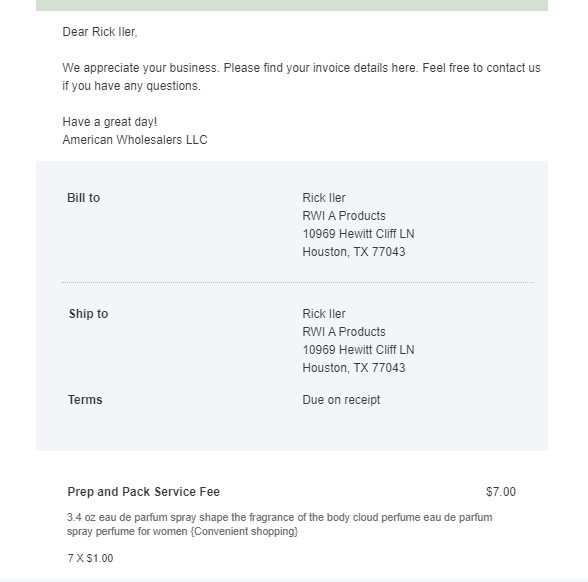588x582 pixels.
Task: Click the 'Bill to' label
Action: click(x=83, y=198)
